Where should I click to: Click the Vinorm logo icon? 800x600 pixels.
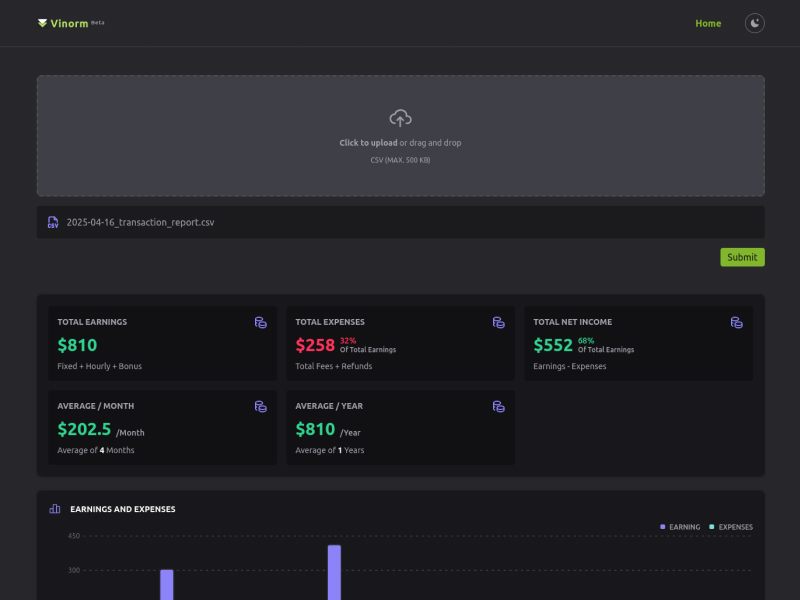42,23
